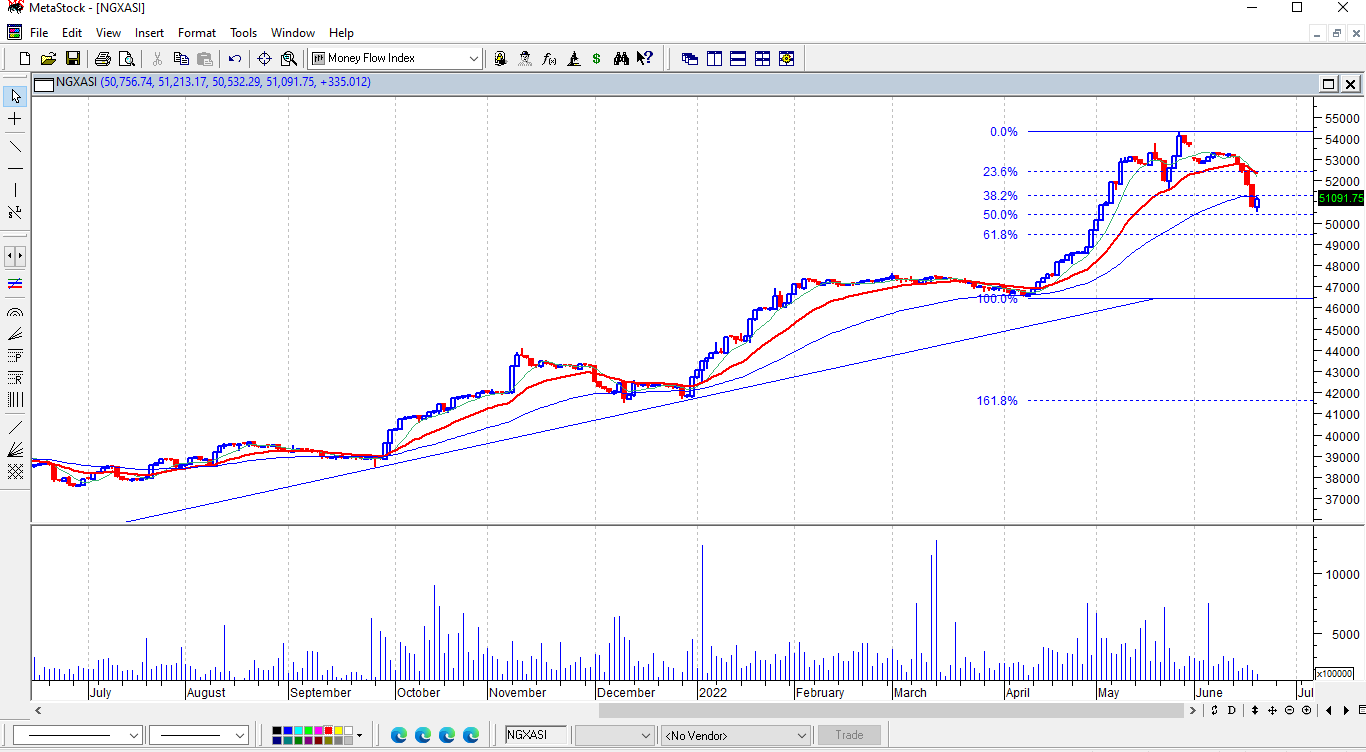This screenshot has height=752, width=1366.
Task: Click the binoculars search icon
Action: [x=621, y=59]
